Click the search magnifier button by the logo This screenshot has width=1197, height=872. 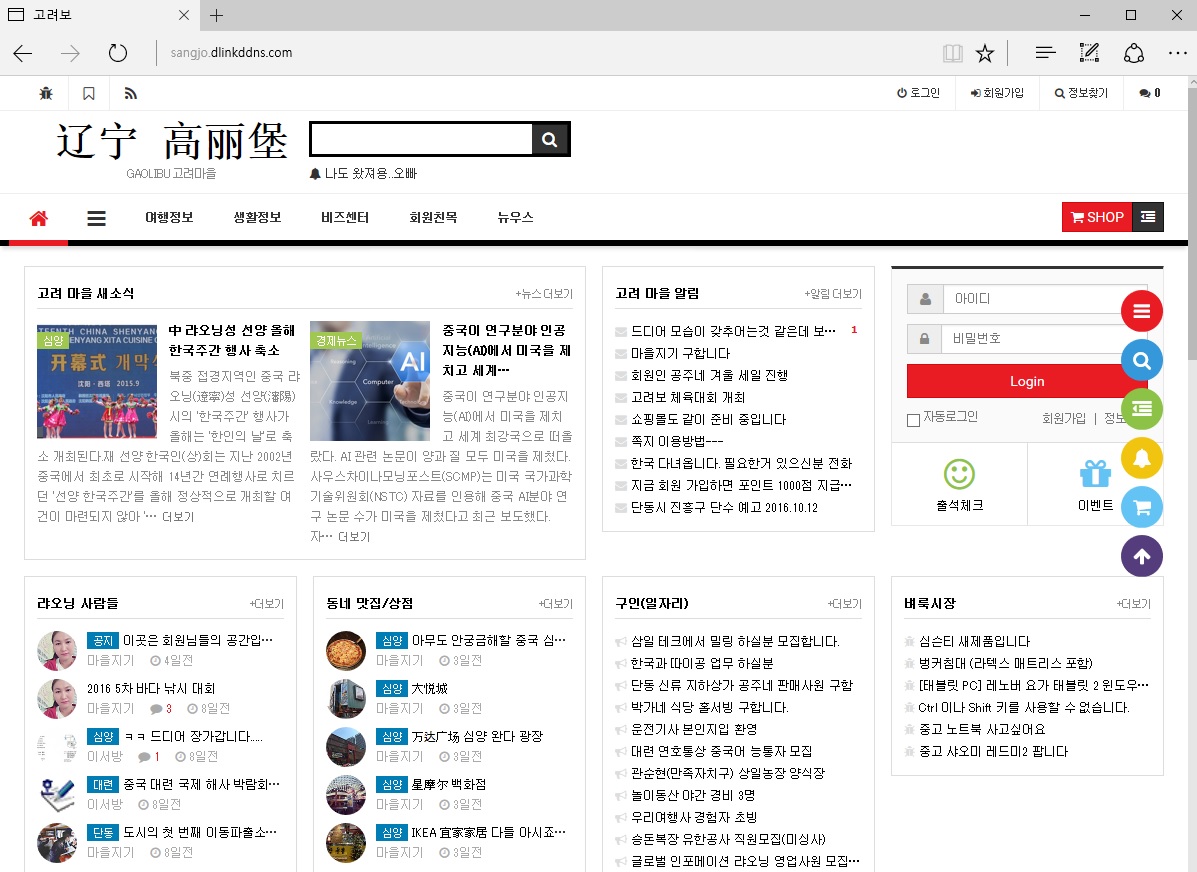click(549, 140)
